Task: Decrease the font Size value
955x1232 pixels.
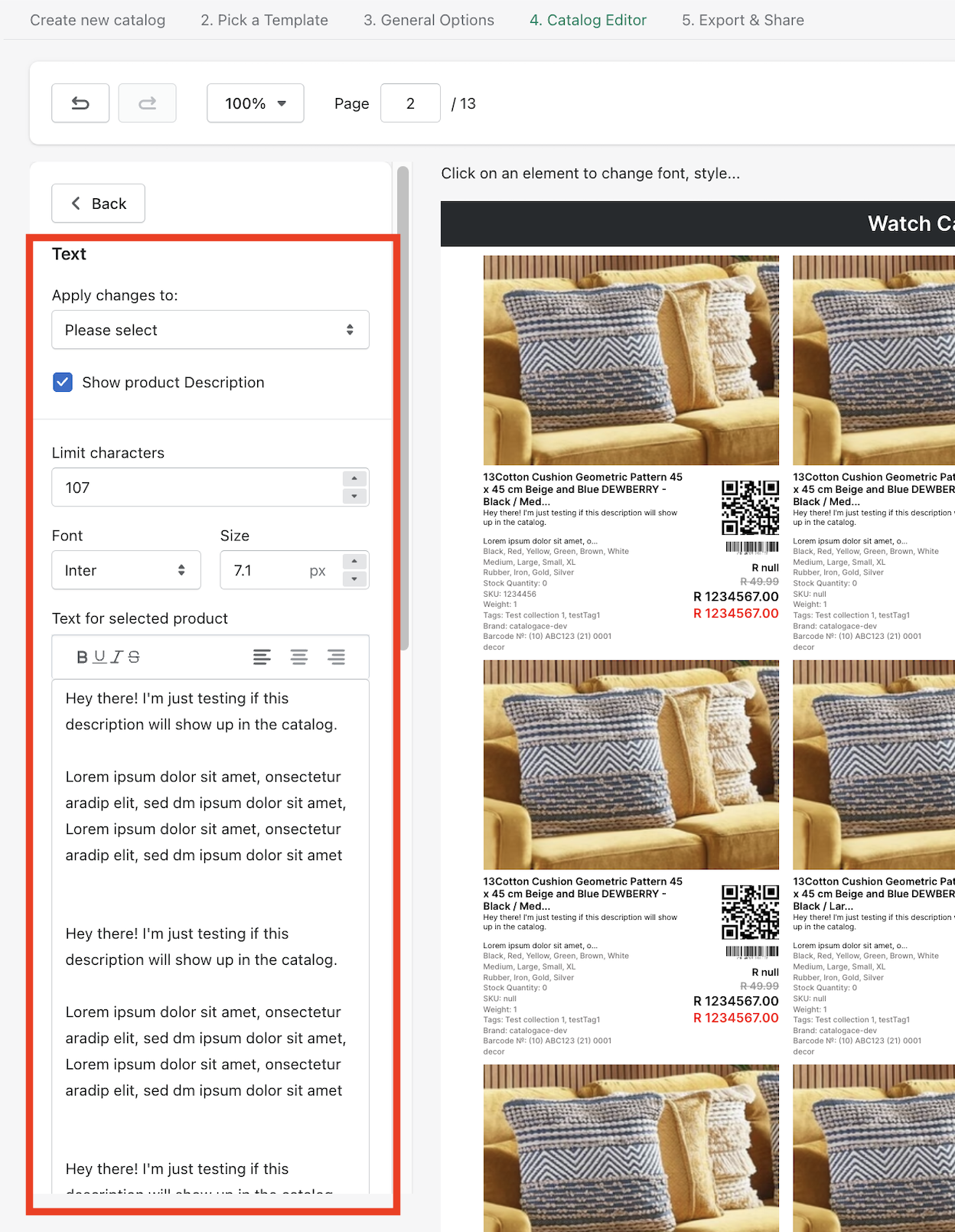Action: click(x=354, y=579)
